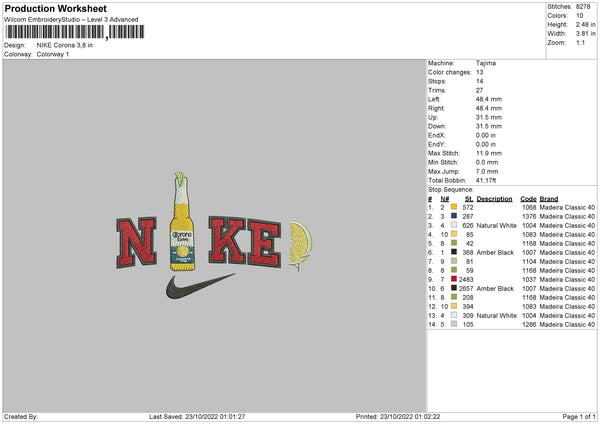Click the navy blue swatch in stop 2

tap(453, 216)
